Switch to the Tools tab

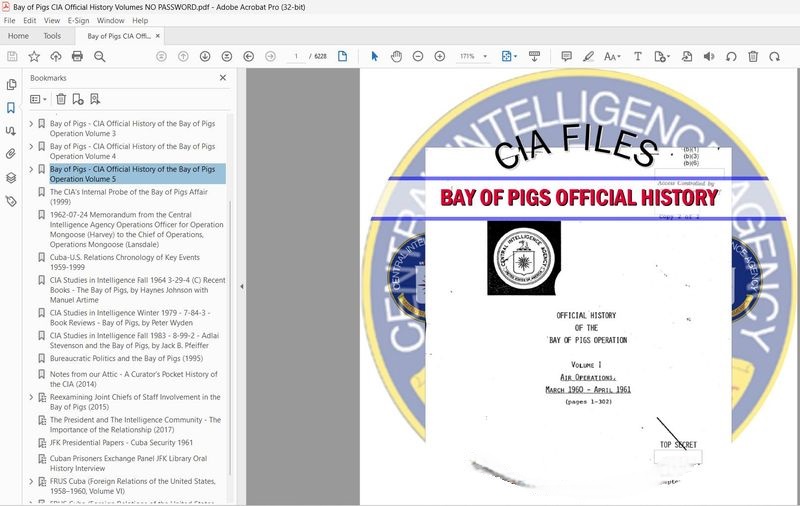pyautogui.click(x=51, y=36)
